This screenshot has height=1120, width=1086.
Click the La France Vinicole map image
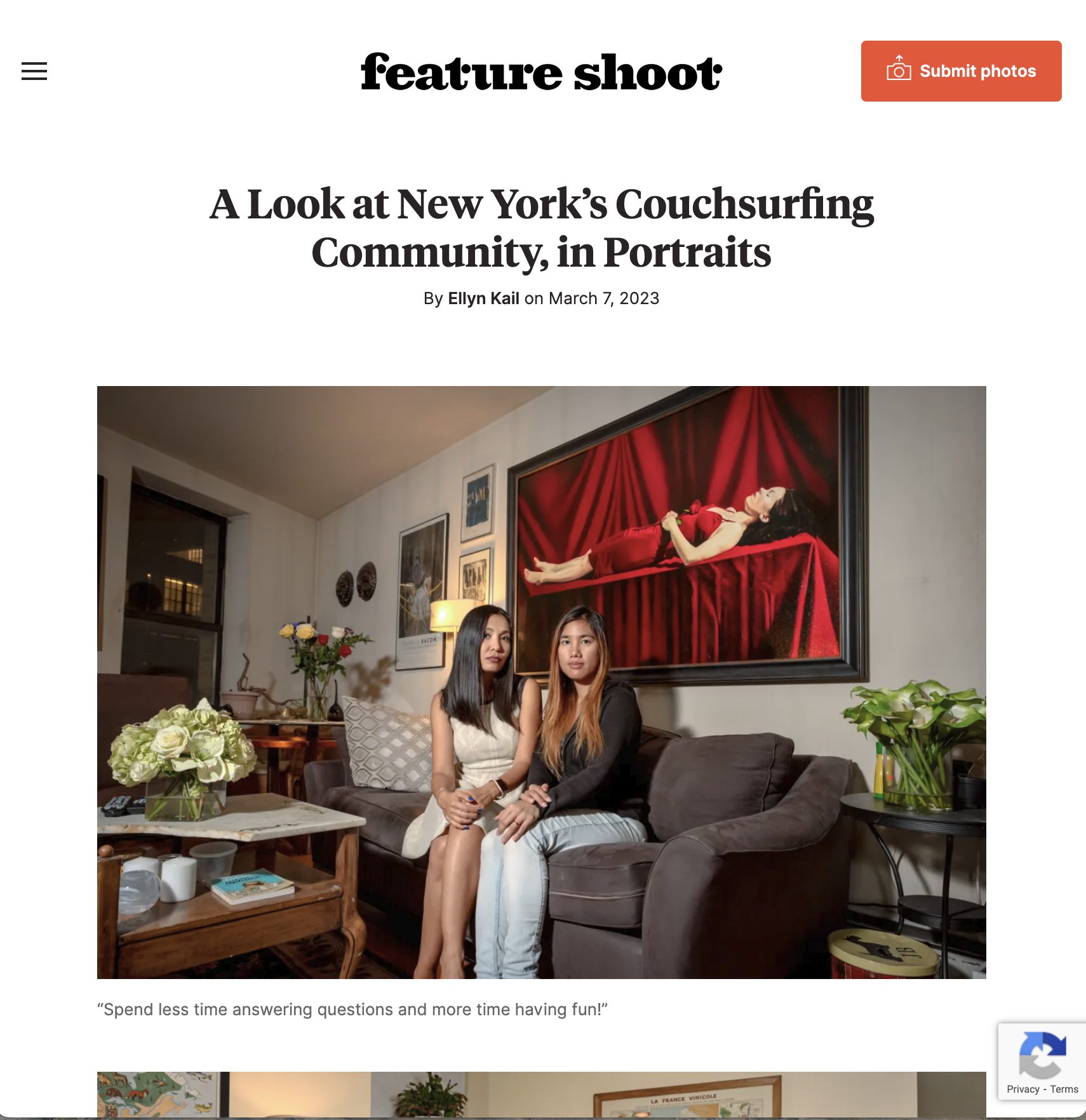point(686,1097)
